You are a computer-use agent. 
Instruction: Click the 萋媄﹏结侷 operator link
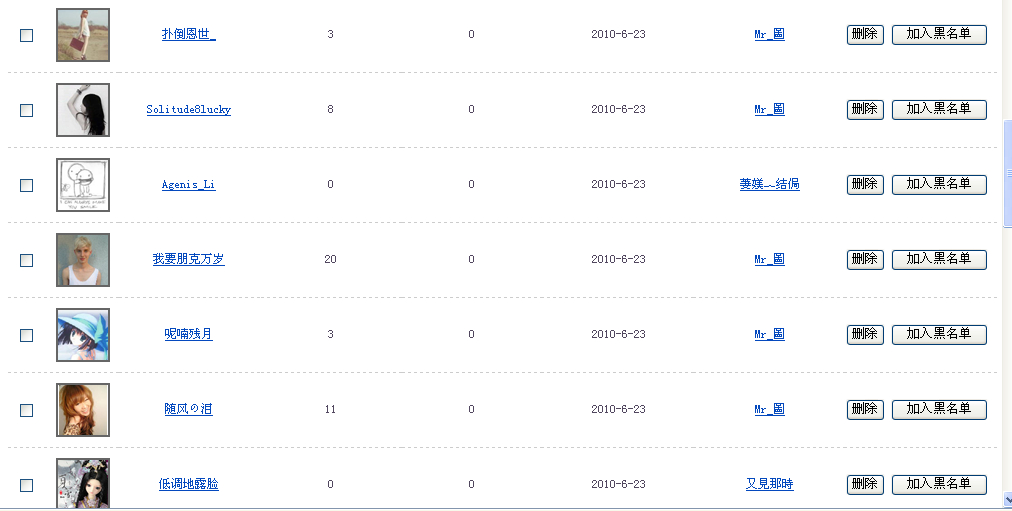pyautogui.click(x=769, y=185)
